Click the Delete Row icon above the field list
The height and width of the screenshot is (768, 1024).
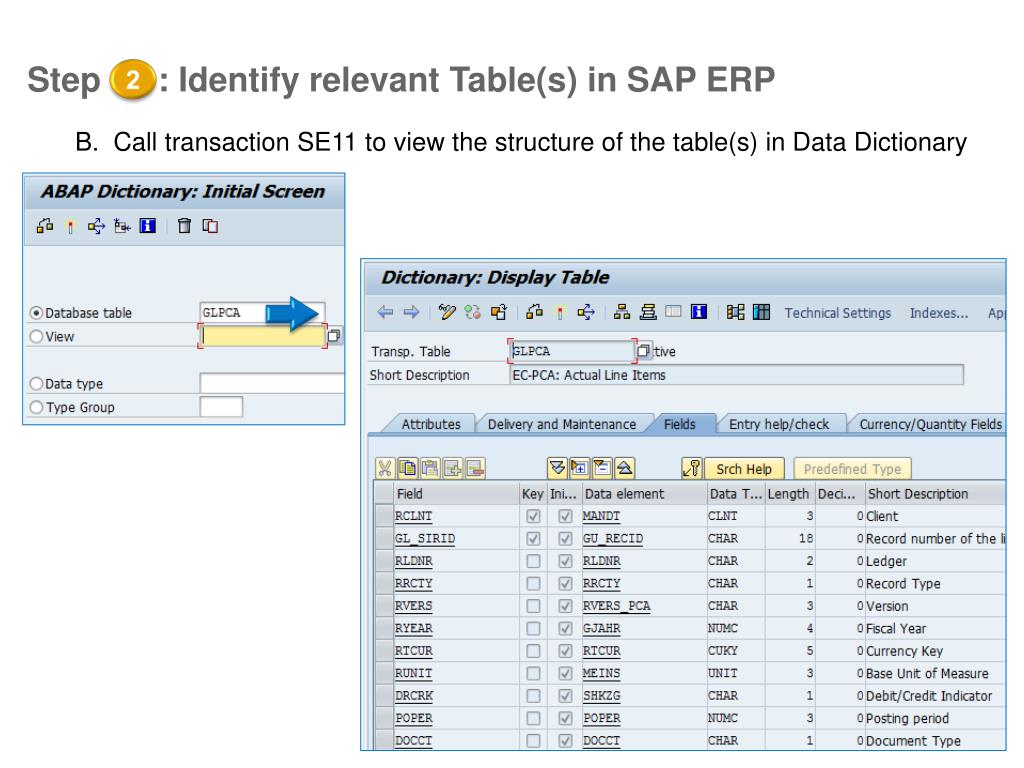475,468
